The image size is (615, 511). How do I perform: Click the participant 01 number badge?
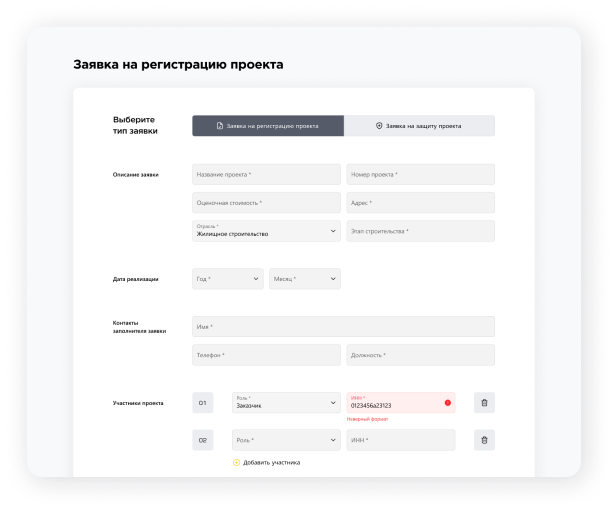(x=203, y=403)
